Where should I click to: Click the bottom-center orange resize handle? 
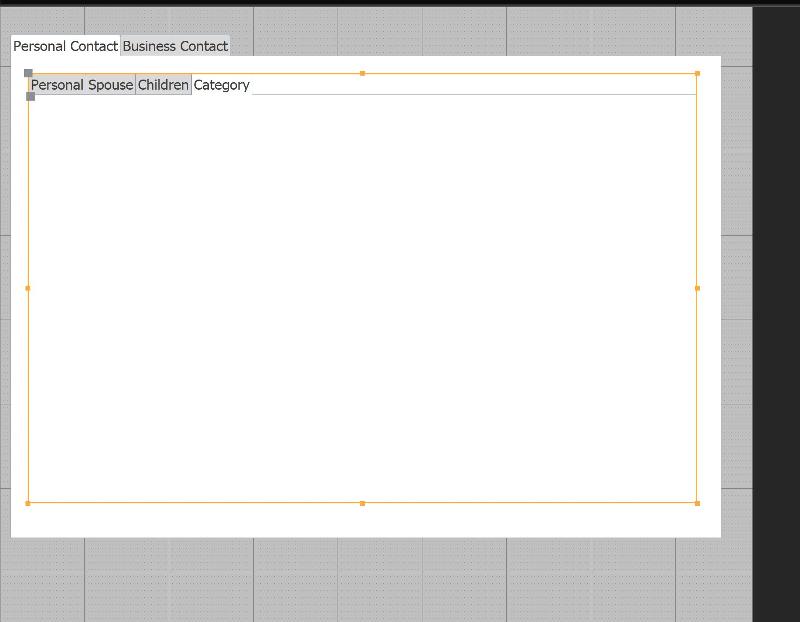click(x=362, y=501)
